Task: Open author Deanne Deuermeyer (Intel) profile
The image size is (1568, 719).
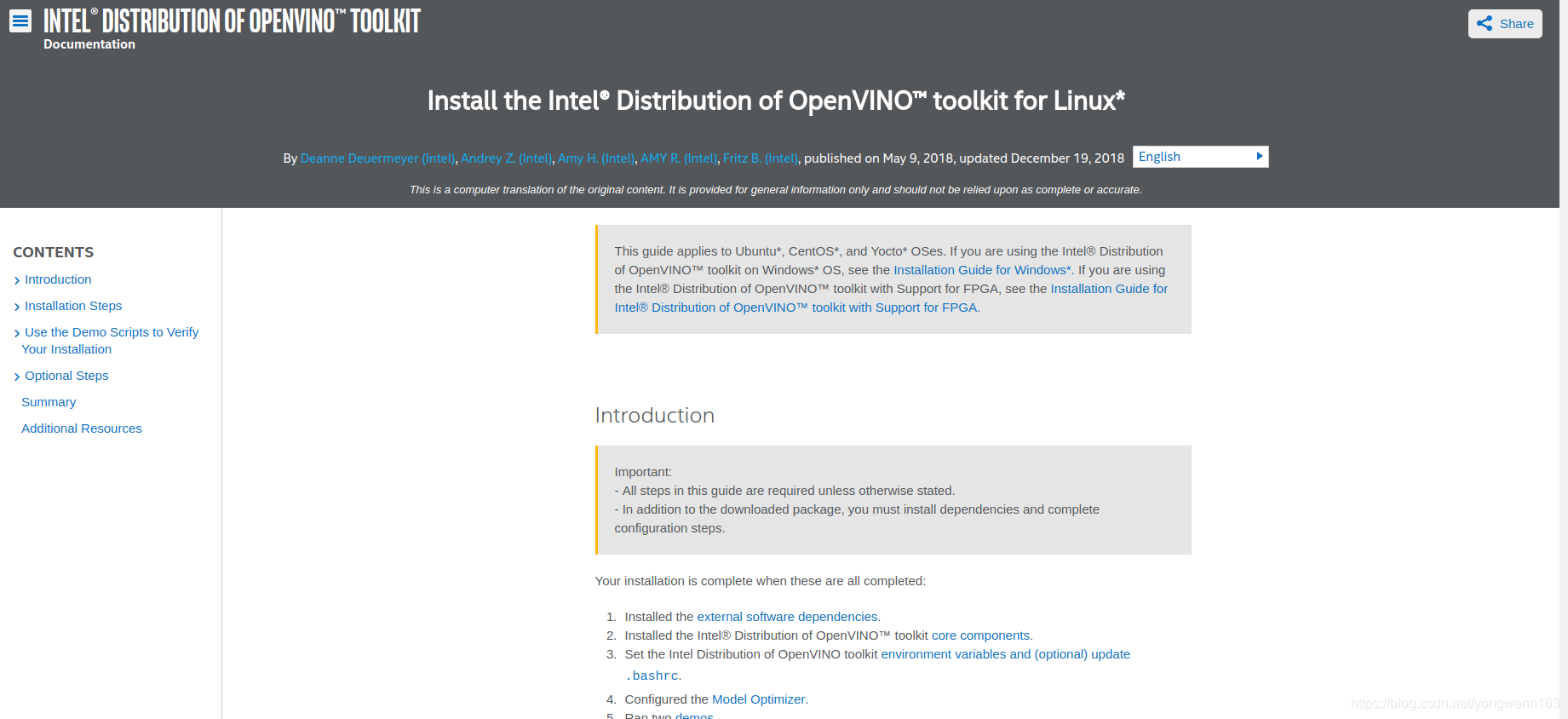Action: 378,158
